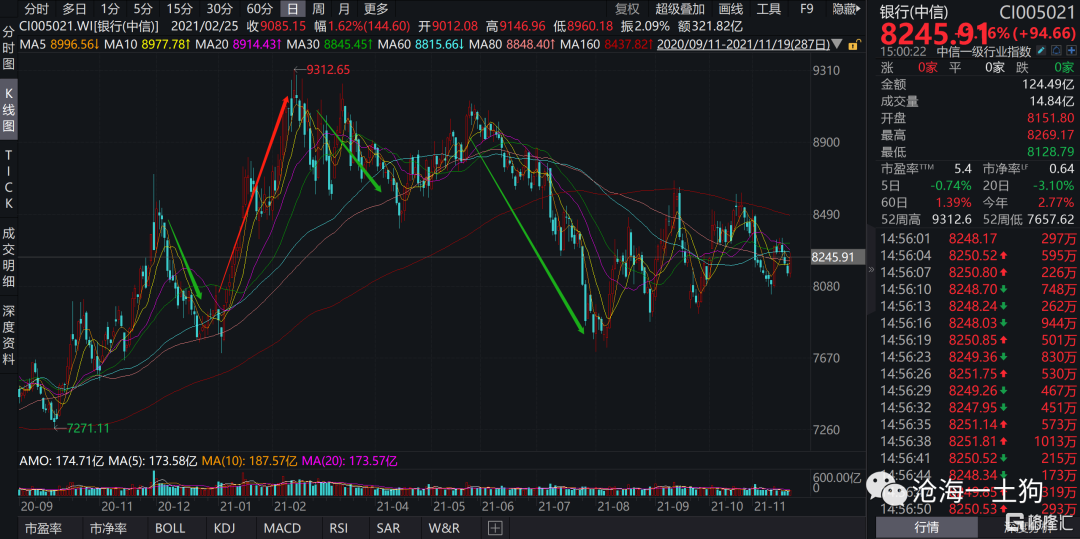Select the 月 monthly period
This screenshot has width=1080, height=539.
coord(343,9)
